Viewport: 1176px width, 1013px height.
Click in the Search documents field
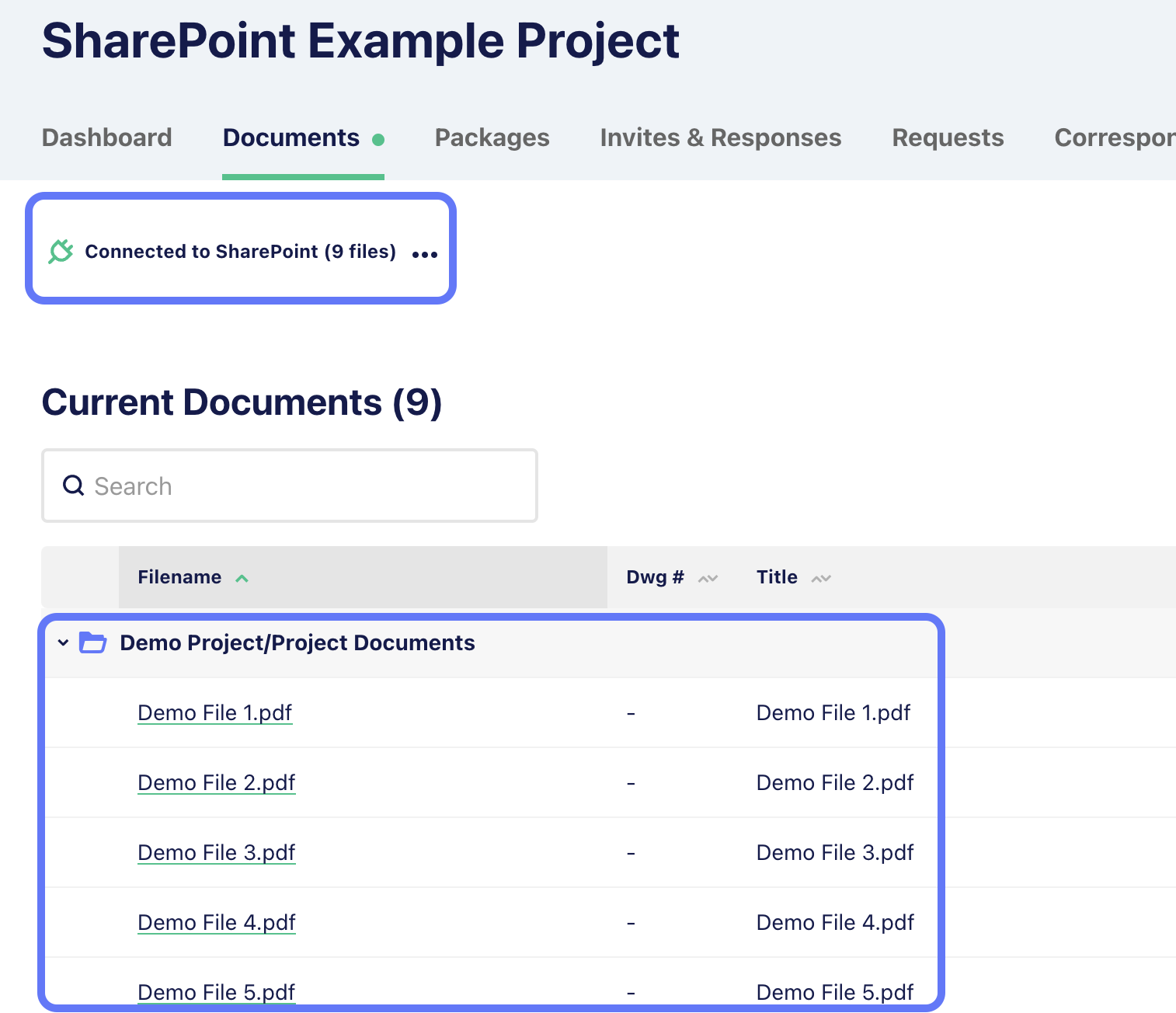coord(290,486)
